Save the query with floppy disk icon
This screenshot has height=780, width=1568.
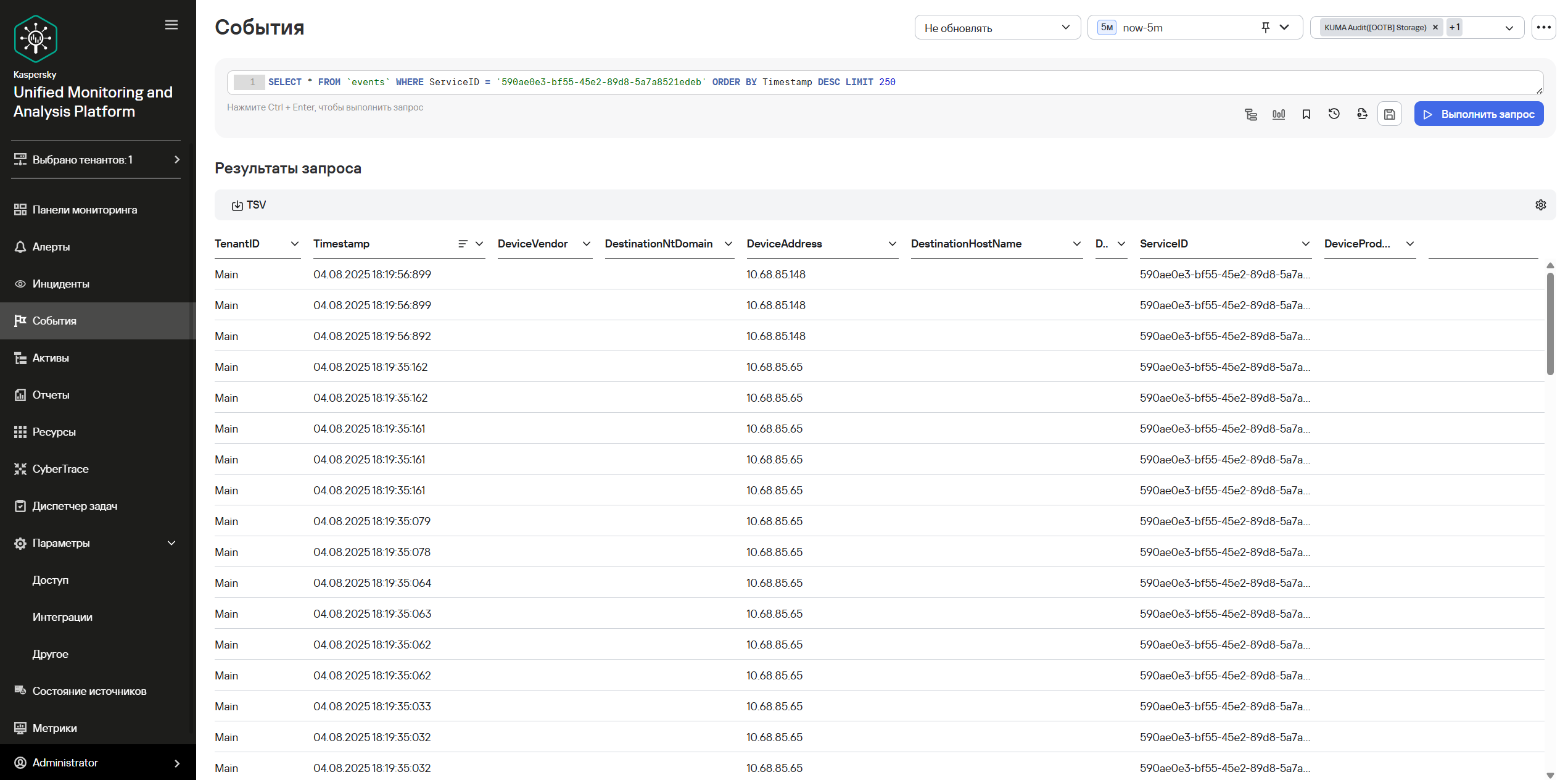point(1390,114)
